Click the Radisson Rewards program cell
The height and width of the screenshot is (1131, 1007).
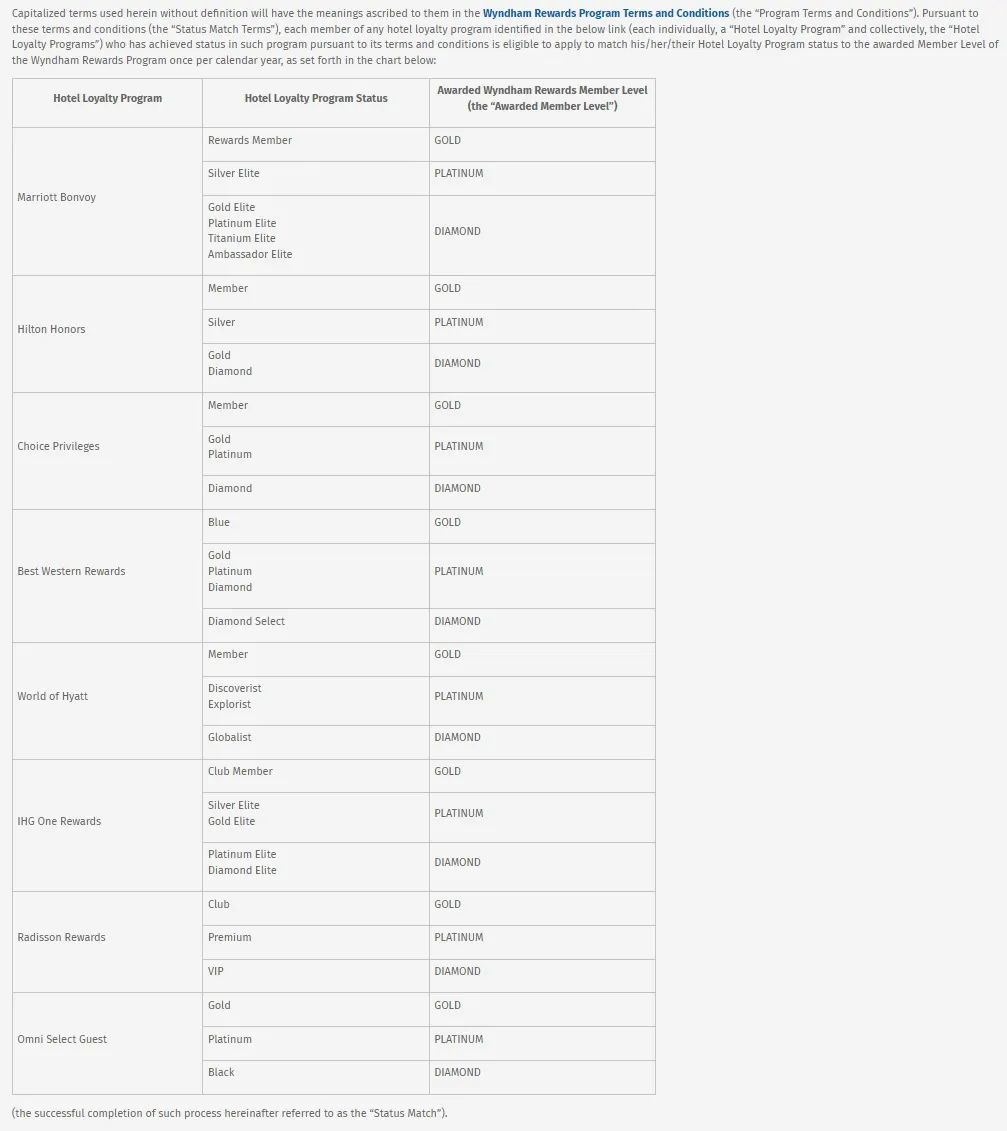tap(61, 937)
